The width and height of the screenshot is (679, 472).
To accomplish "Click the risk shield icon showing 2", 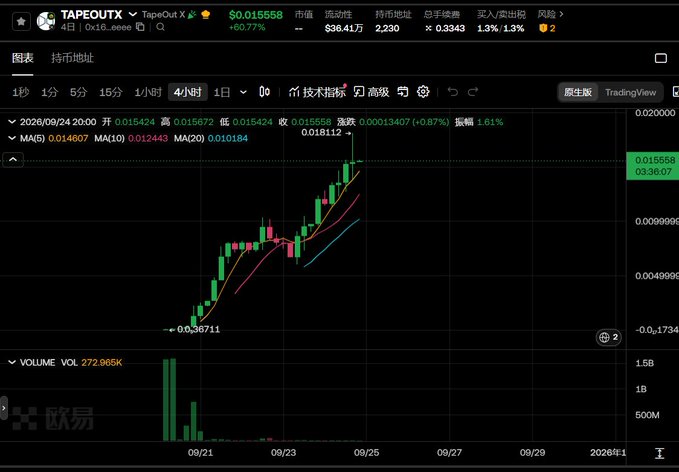I will pyautogui.click(x=543, y=28).
